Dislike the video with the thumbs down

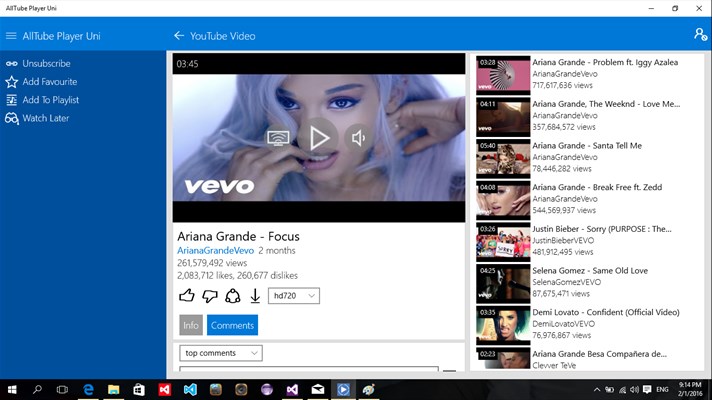pos(210,296)
